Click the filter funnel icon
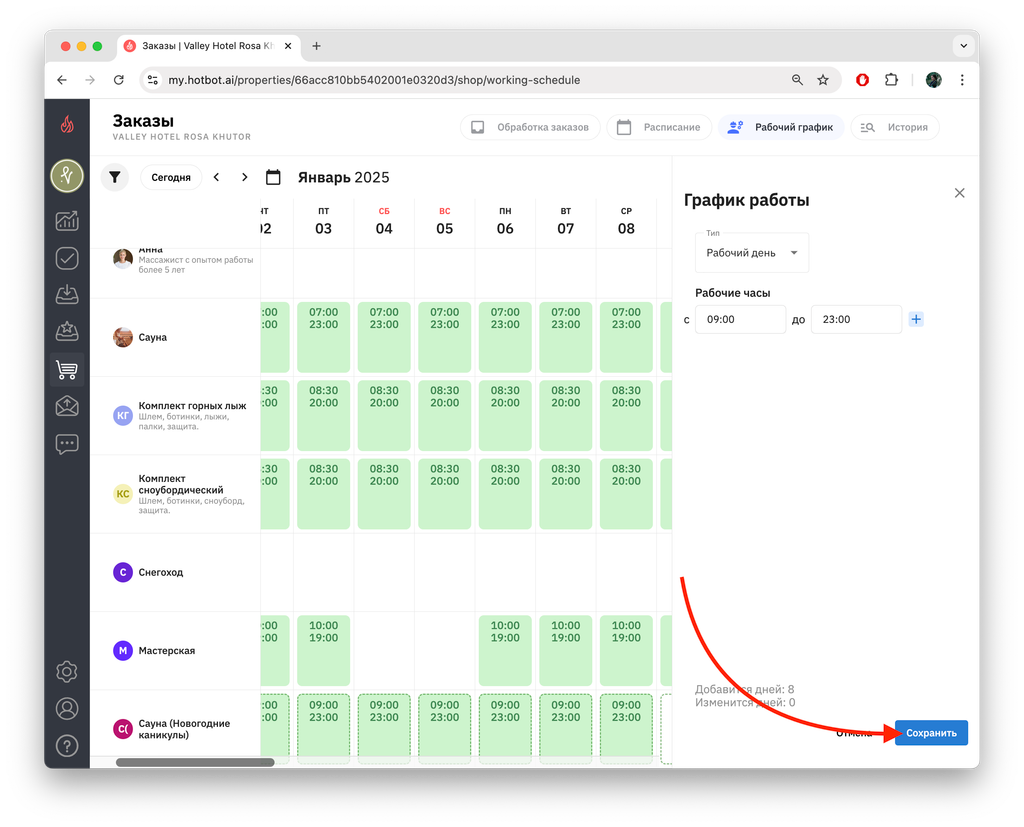Image resolution: width=1024 pixels, height=827 pixels. tap(115, 177)
